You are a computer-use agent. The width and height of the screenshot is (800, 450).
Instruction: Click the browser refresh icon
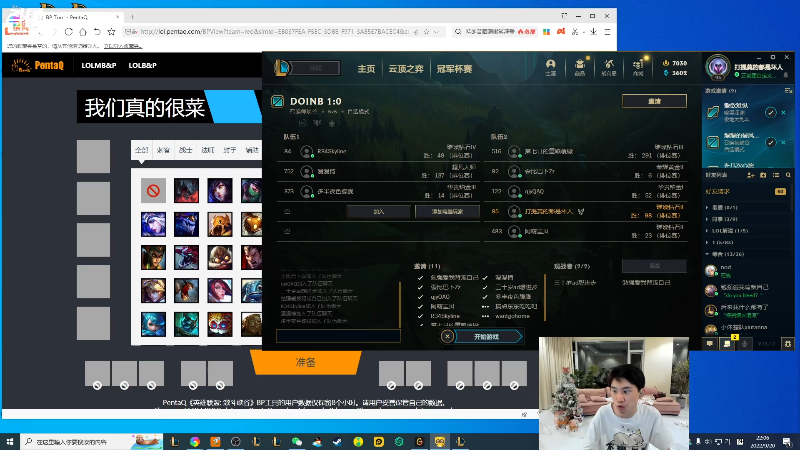(68, 32)
